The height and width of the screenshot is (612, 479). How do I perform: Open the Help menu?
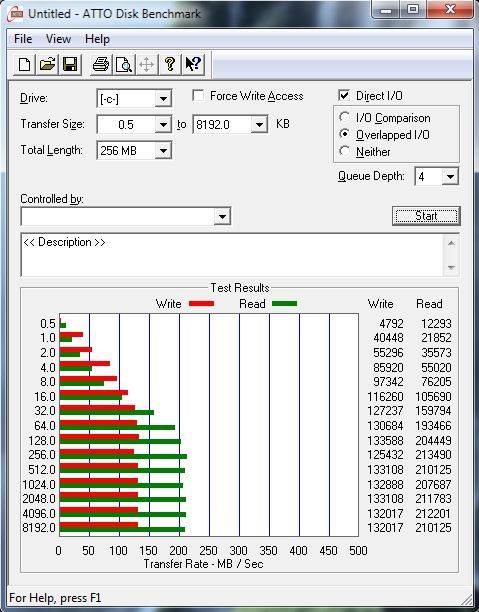coord(97,39)
